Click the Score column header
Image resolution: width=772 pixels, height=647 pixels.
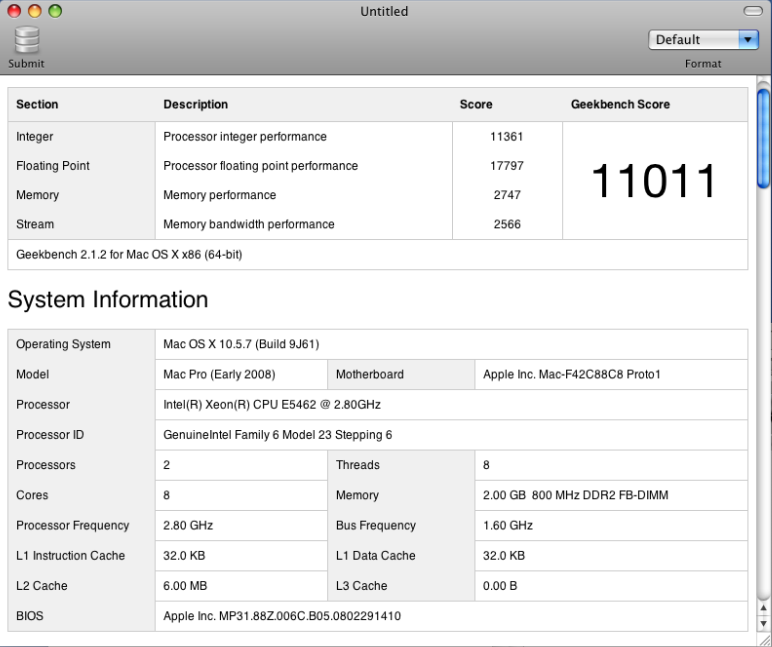[476, 104]
